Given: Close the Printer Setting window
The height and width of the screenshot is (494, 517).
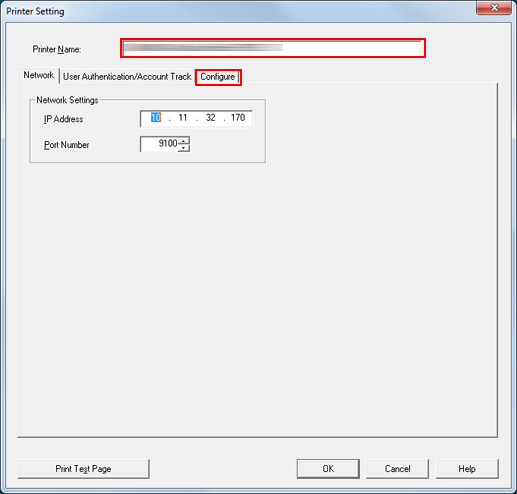Looking at the screenshot, I should point(494,8).
